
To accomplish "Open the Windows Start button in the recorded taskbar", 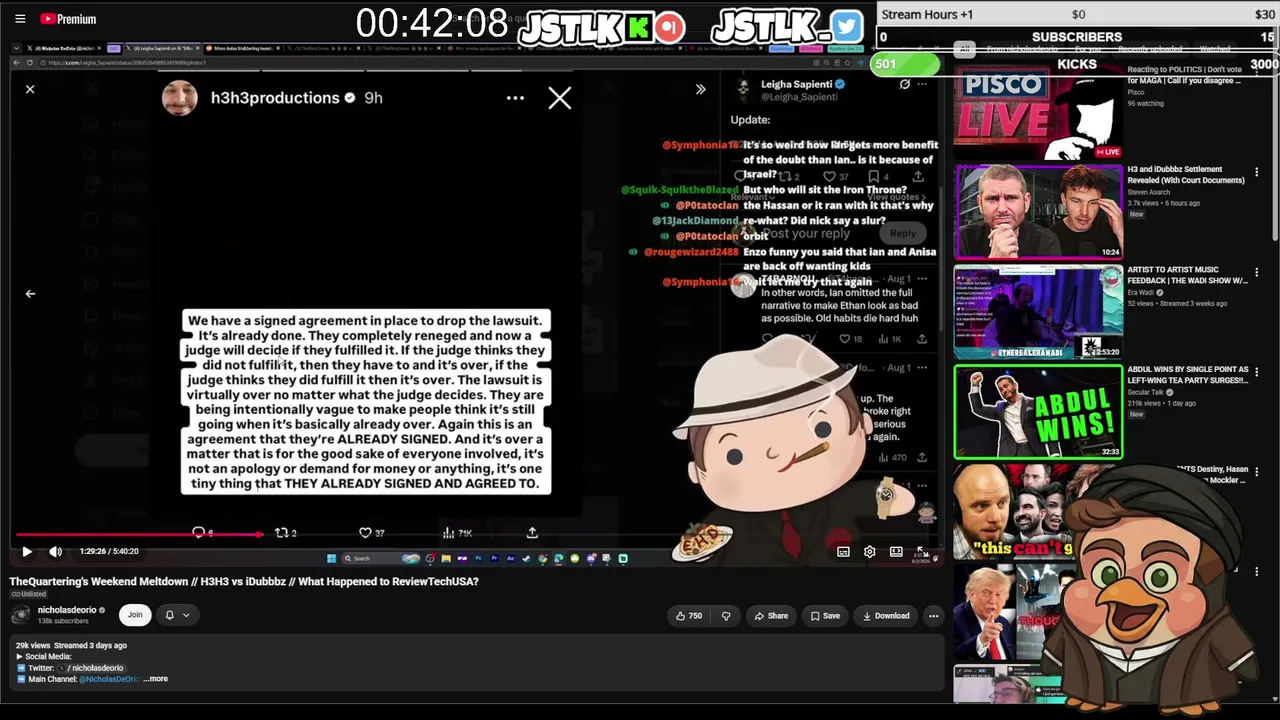I will point(331,558).
